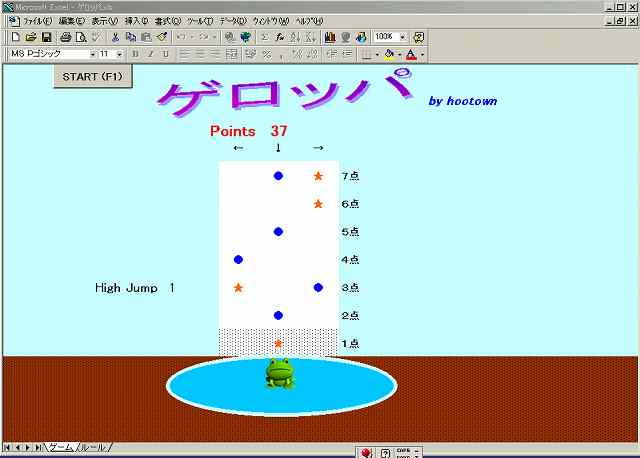This screenshot has height=458, width=640.
Task: Open the 挿入 (Insert) menu
Action: tap(136, 21)
